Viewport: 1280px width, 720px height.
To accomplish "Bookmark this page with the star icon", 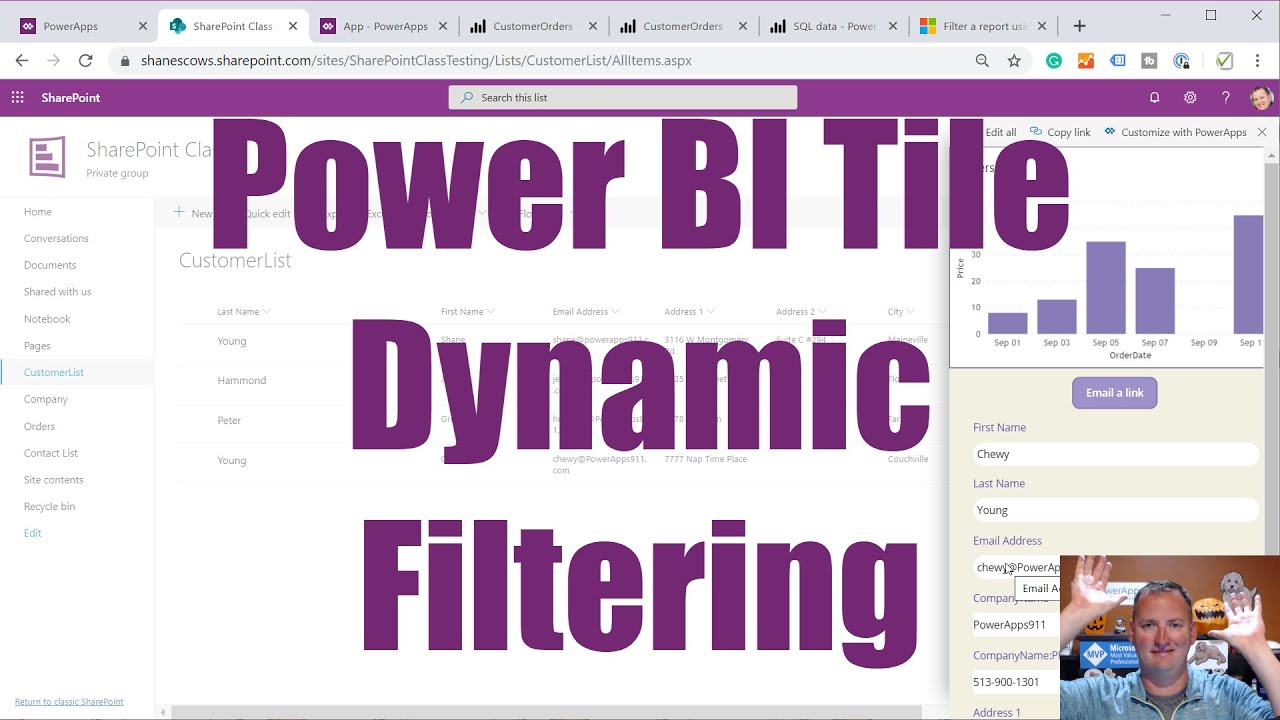I will click(1014, 61).
